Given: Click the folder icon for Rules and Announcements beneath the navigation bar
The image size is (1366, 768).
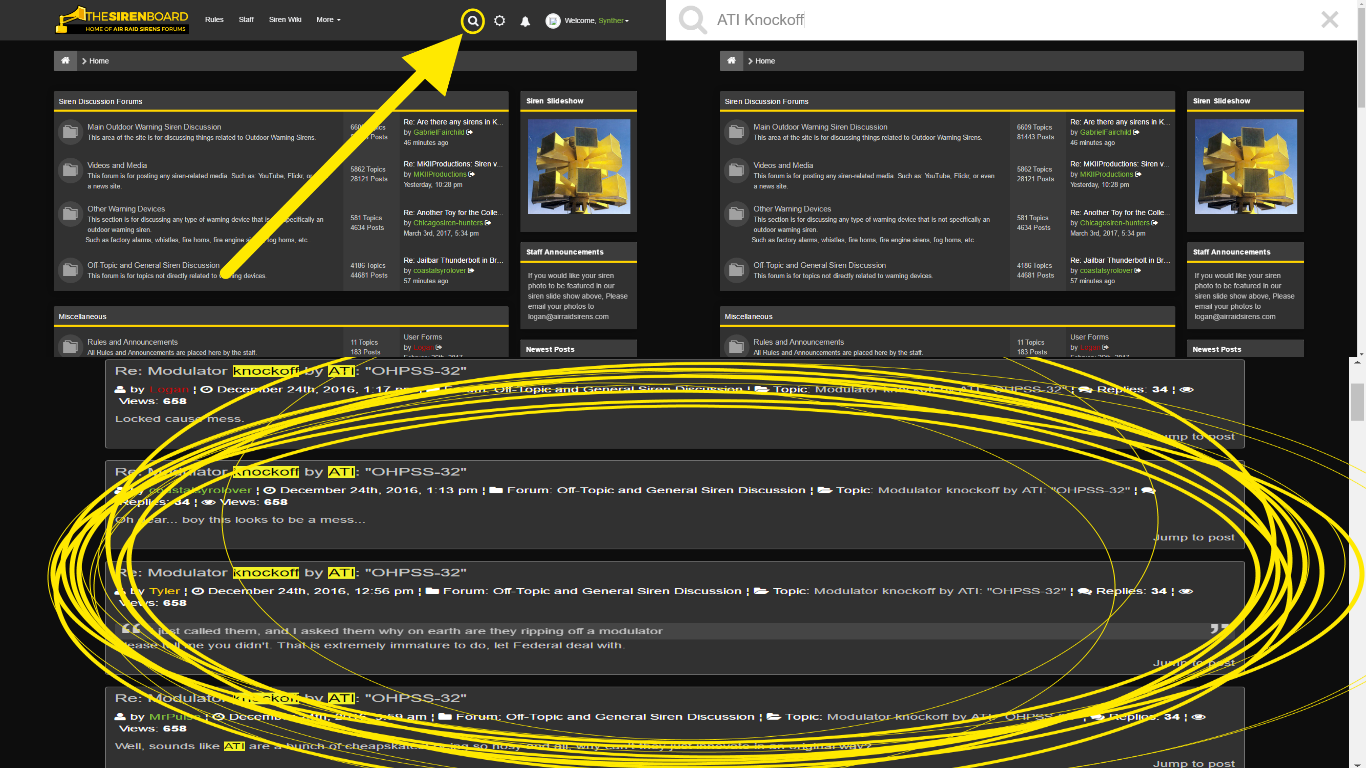Looking at the screenshot, I should pyautogui.click(x=70, y=346).
